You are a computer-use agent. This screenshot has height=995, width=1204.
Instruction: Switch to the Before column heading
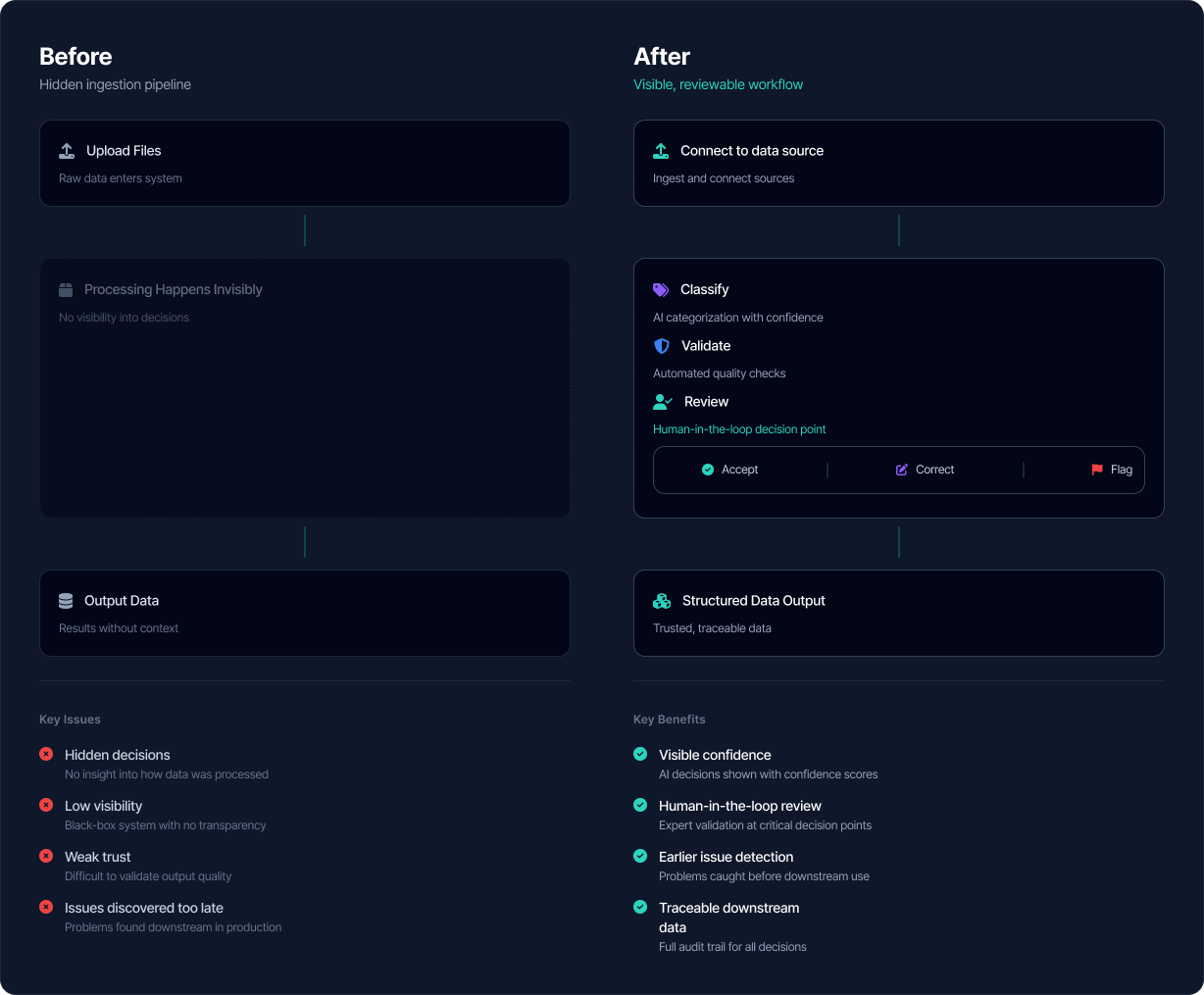coord(75,56)
